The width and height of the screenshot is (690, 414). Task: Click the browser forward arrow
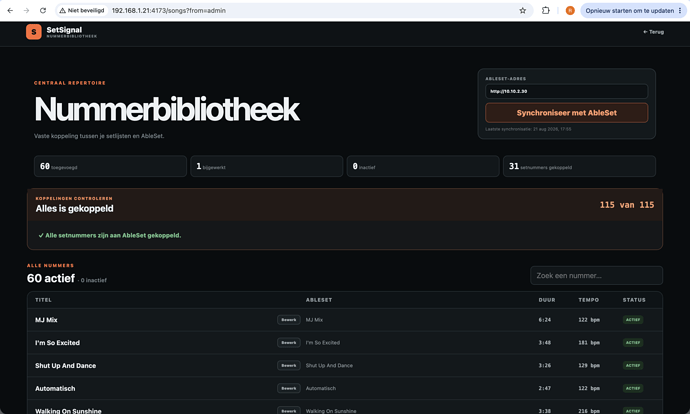click(x=26, y=11)
